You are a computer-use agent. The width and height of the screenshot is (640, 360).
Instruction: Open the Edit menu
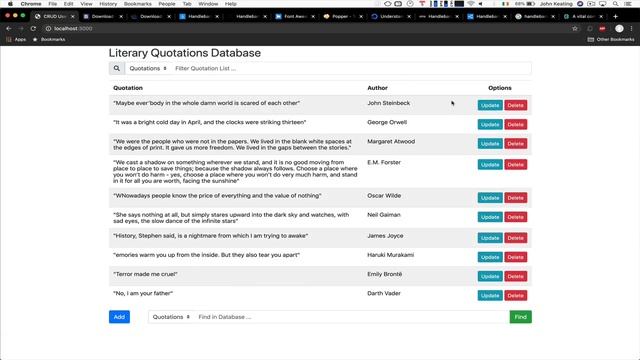(x=69, y=4)
